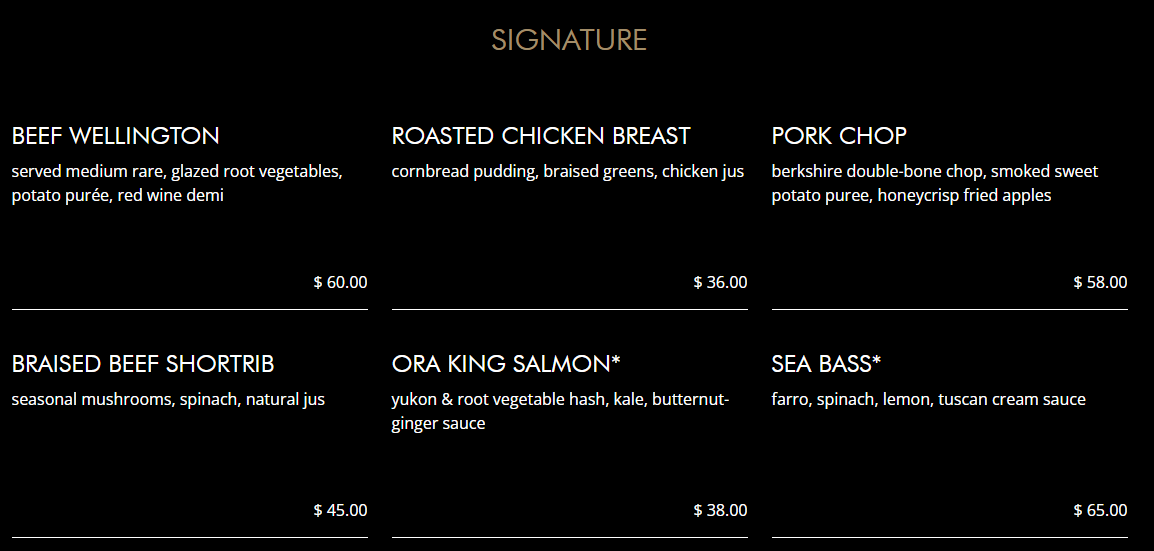1154x551 pixels.
Task: Open the Ora King Salmon item
Action: click(506, 364)
